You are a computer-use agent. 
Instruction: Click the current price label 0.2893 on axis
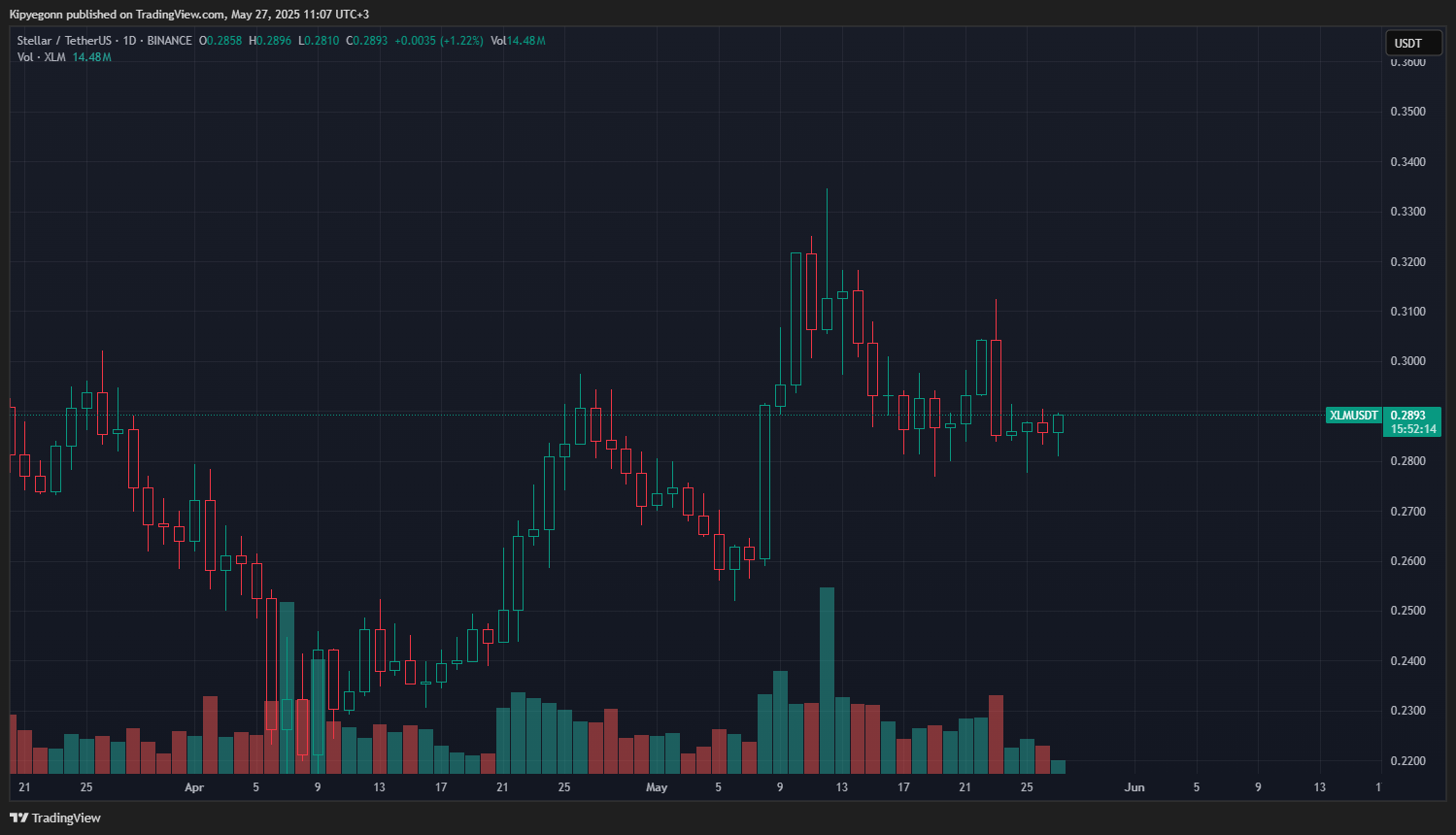coord(1408,416)
